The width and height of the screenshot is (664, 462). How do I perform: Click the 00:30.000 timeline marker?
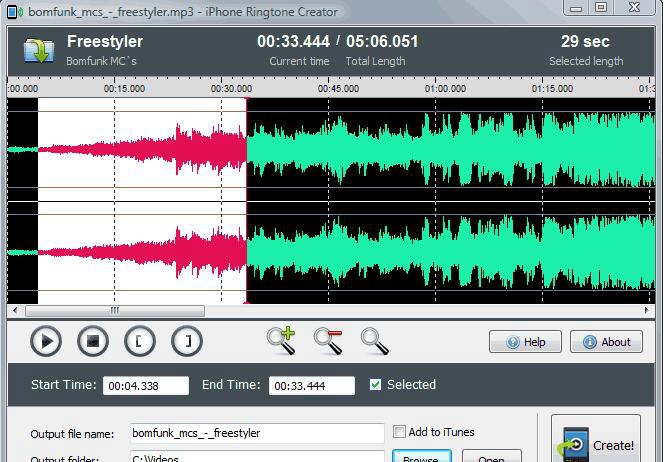coord(231,89)
